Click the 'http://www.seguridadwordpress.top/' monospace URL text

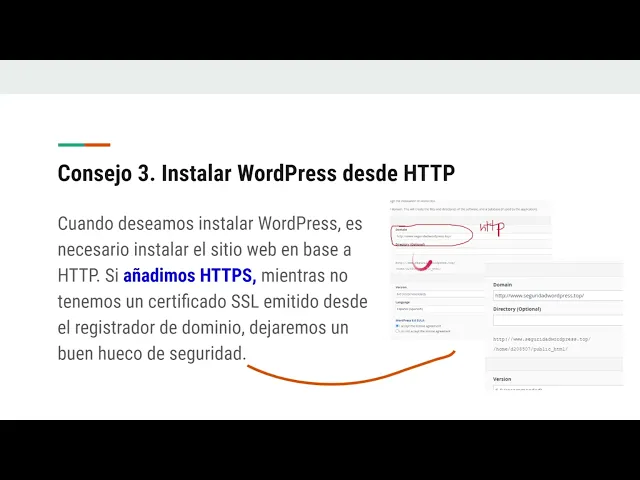[x=542, y=339]
